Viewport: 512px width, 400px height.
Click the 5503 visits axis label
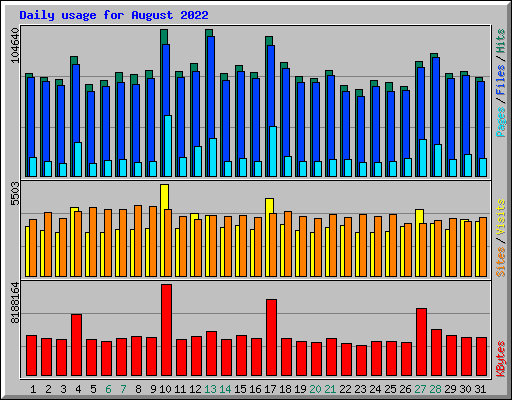pos(15,194)
